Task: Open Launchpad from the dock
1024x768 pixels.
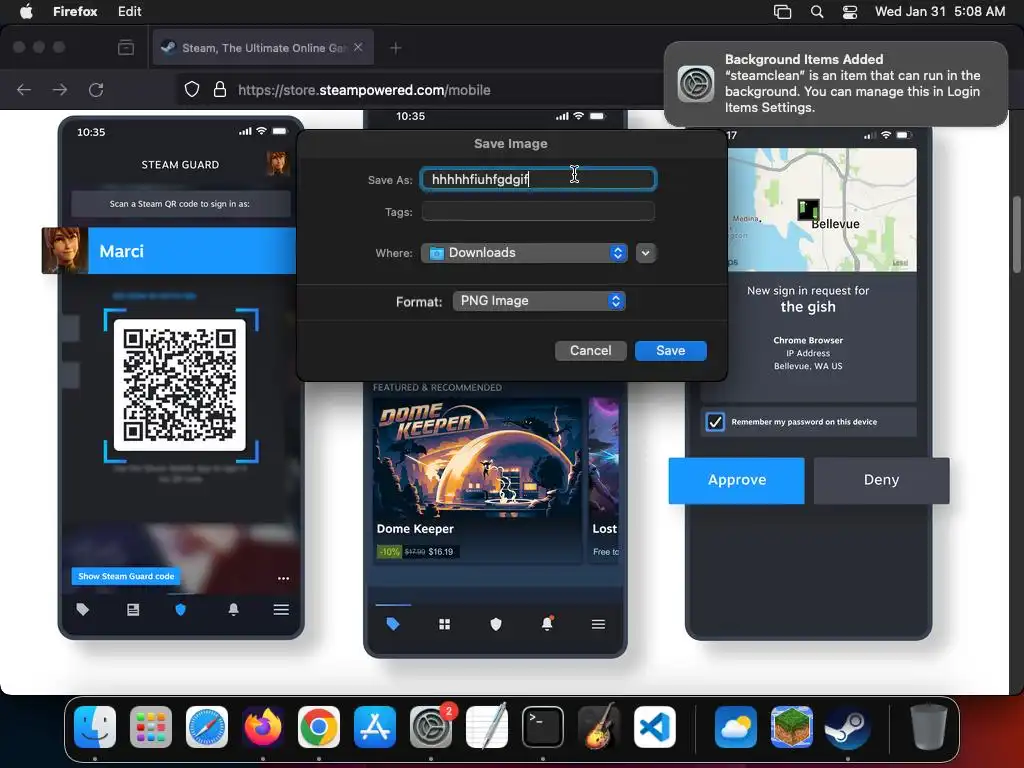Action: pyautogui.click(x=151, y=727)
